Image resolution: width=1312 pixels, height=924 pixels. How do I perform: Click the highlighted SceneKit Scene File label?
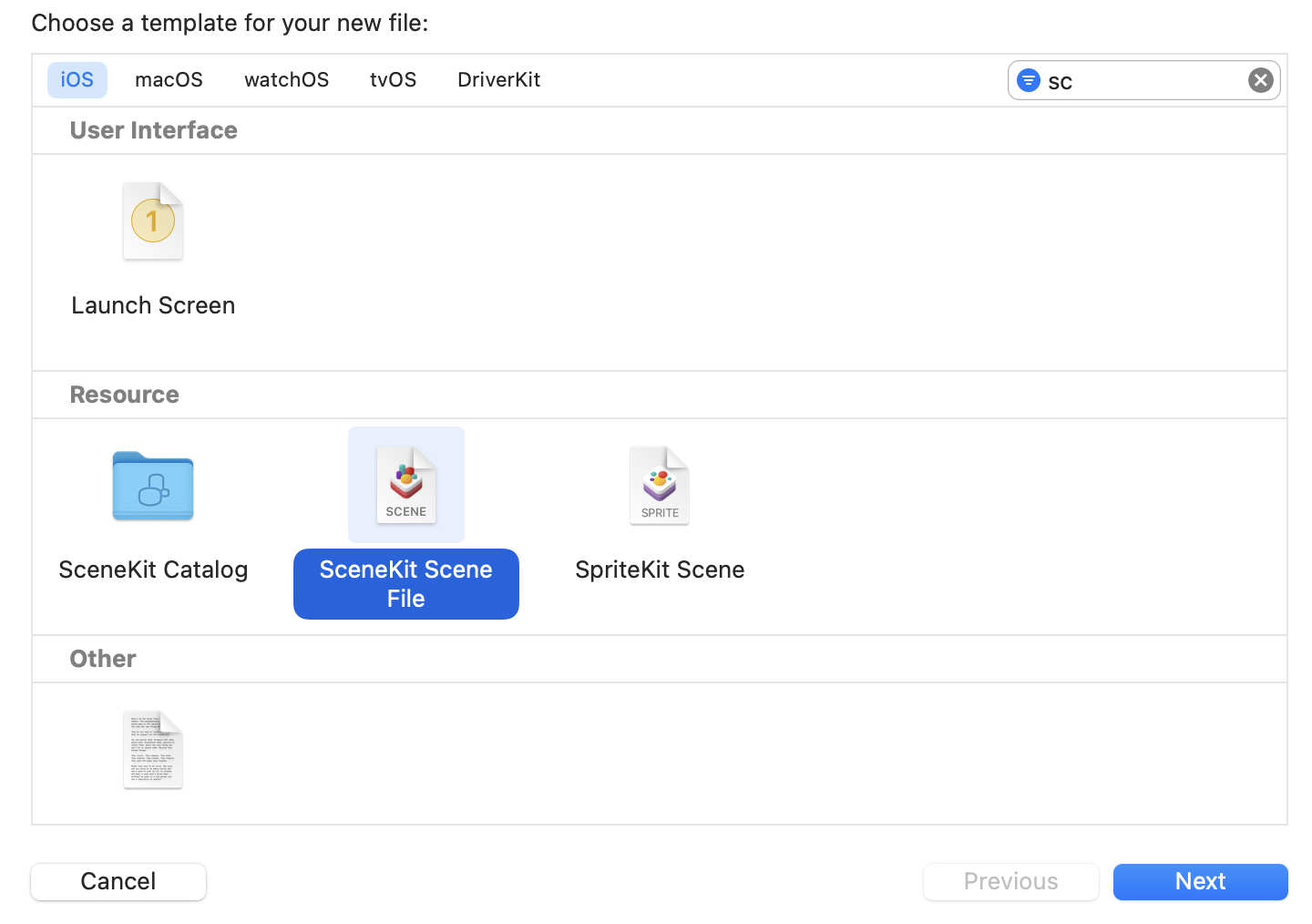tap(406, 584)
